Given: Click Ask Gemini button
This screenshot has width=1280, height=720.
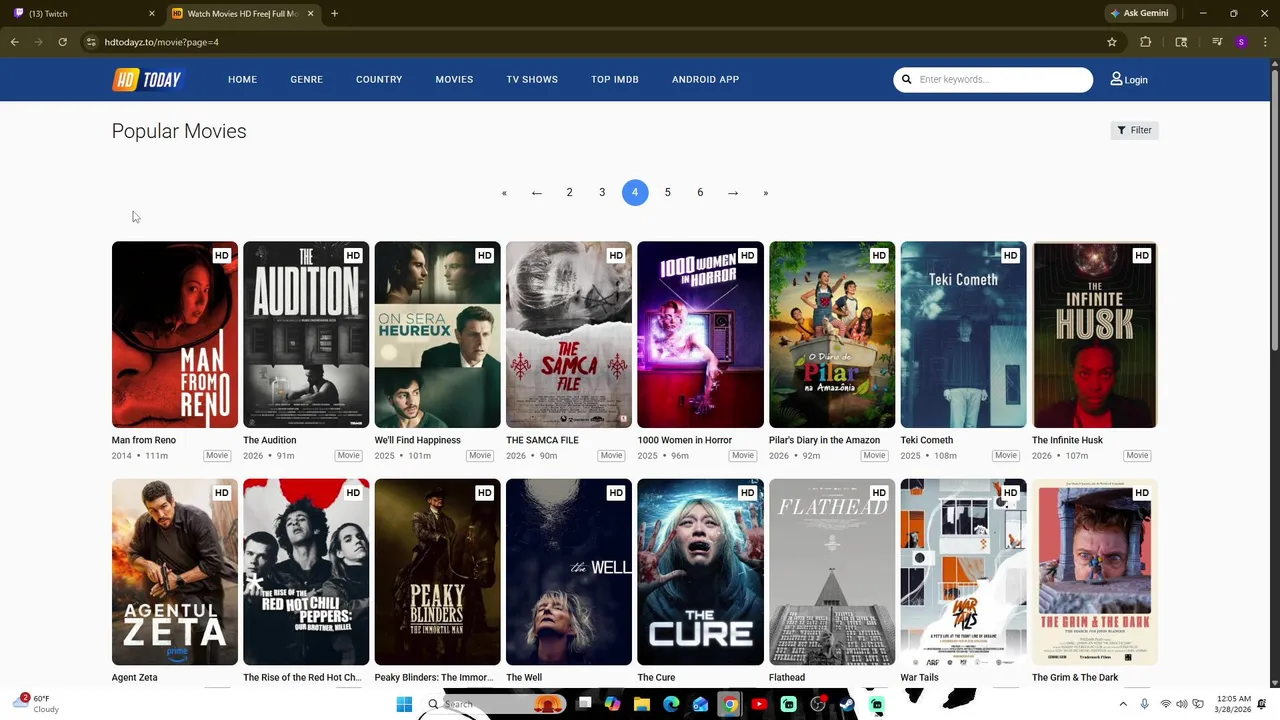Looking at the screenshot, I should click(1139, 13).
